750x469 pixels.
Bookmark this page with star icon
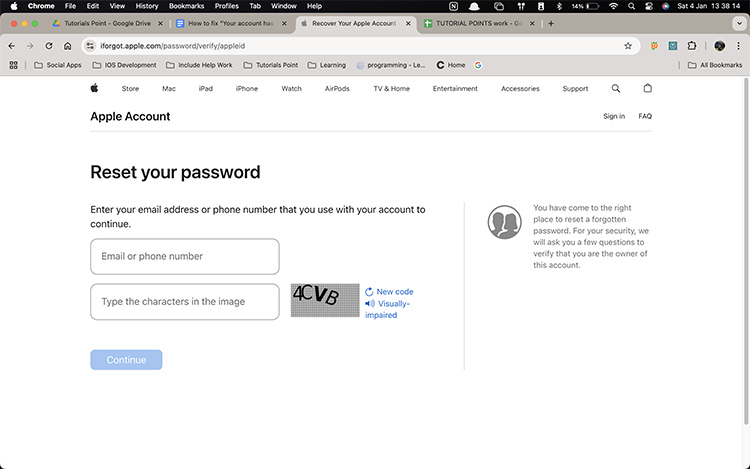click(628, 46)
